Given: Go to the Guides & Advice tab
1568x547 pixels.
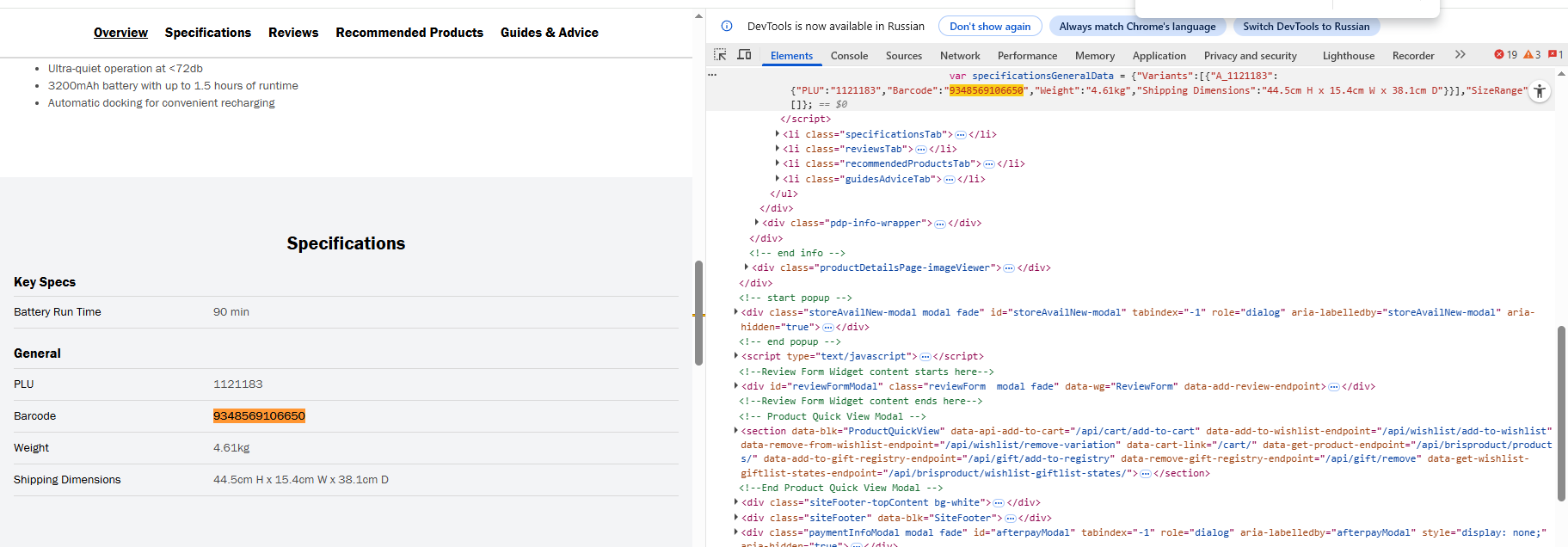Looking at the screenshot, I should 550,33.
